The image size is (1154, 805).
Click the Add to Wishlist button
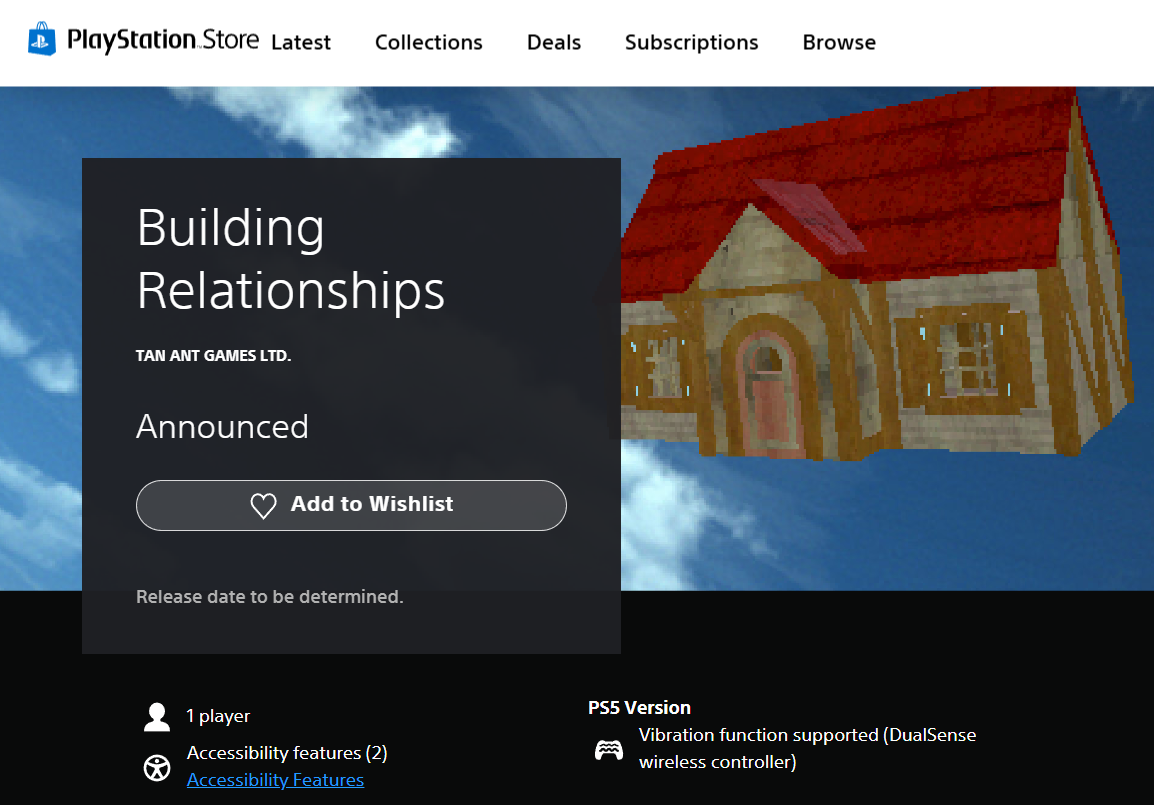tap(351, 506)
